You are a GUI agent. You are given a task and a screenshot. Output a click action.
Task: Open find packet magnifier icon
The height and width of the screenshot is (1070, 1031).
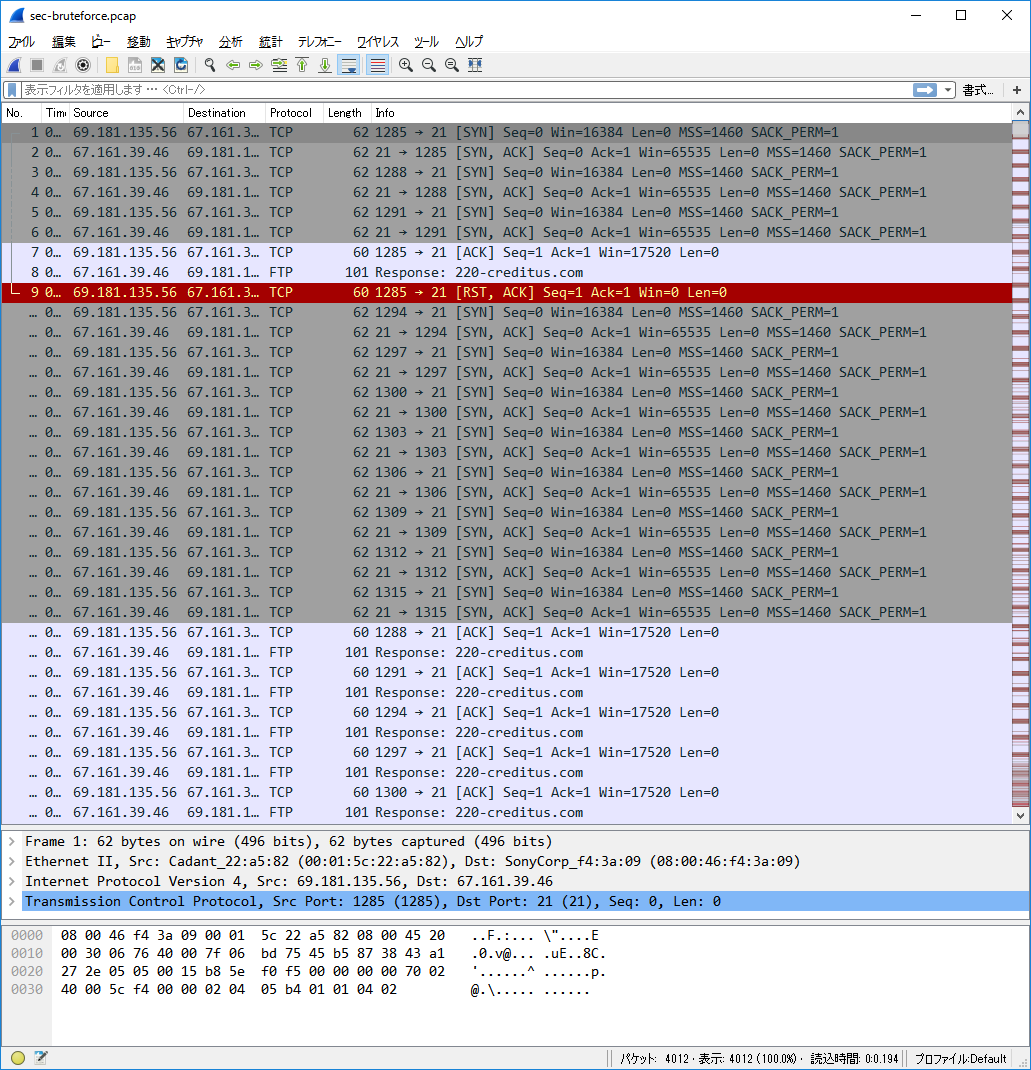point(209,65)
